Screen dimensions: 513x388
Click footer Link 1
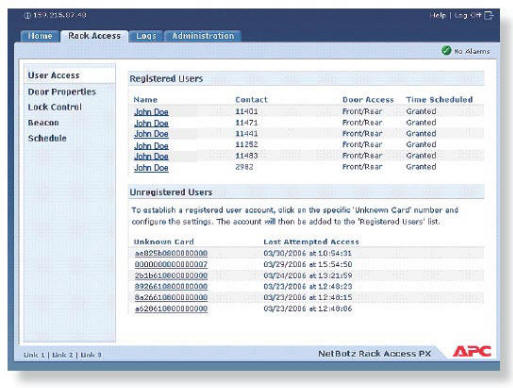pos(34,355)
